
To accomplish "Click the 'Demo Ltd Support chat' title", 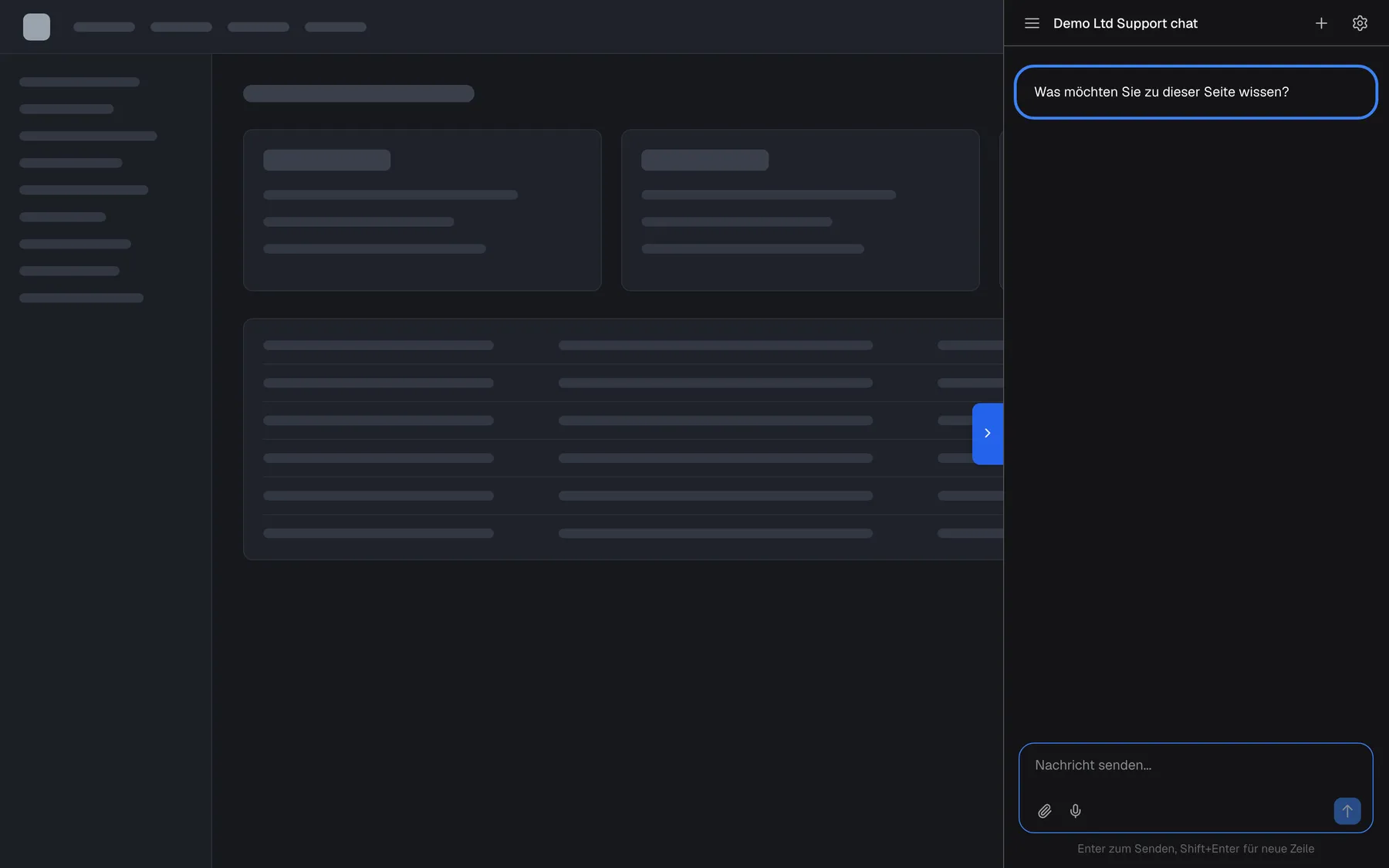I will click(1125, 23).
